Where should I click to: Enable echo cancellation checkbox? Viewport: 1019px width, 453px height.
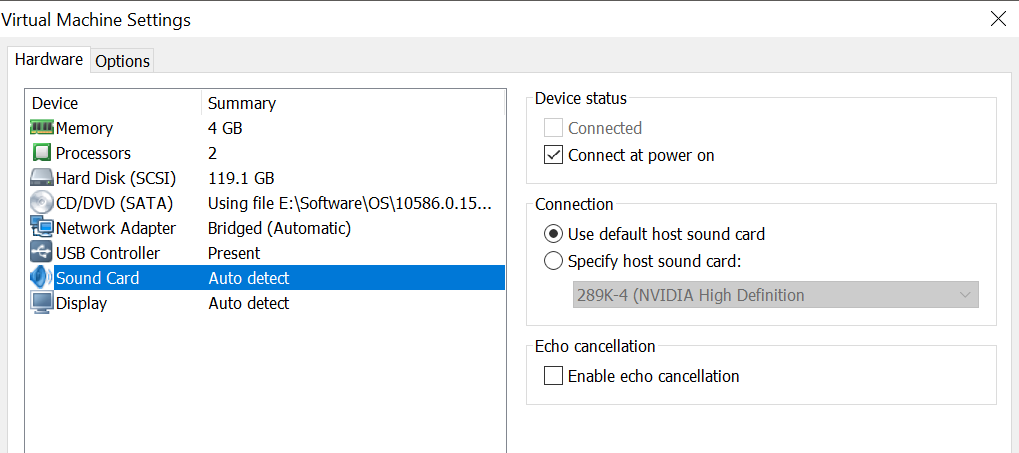click(x=553, y=376)
